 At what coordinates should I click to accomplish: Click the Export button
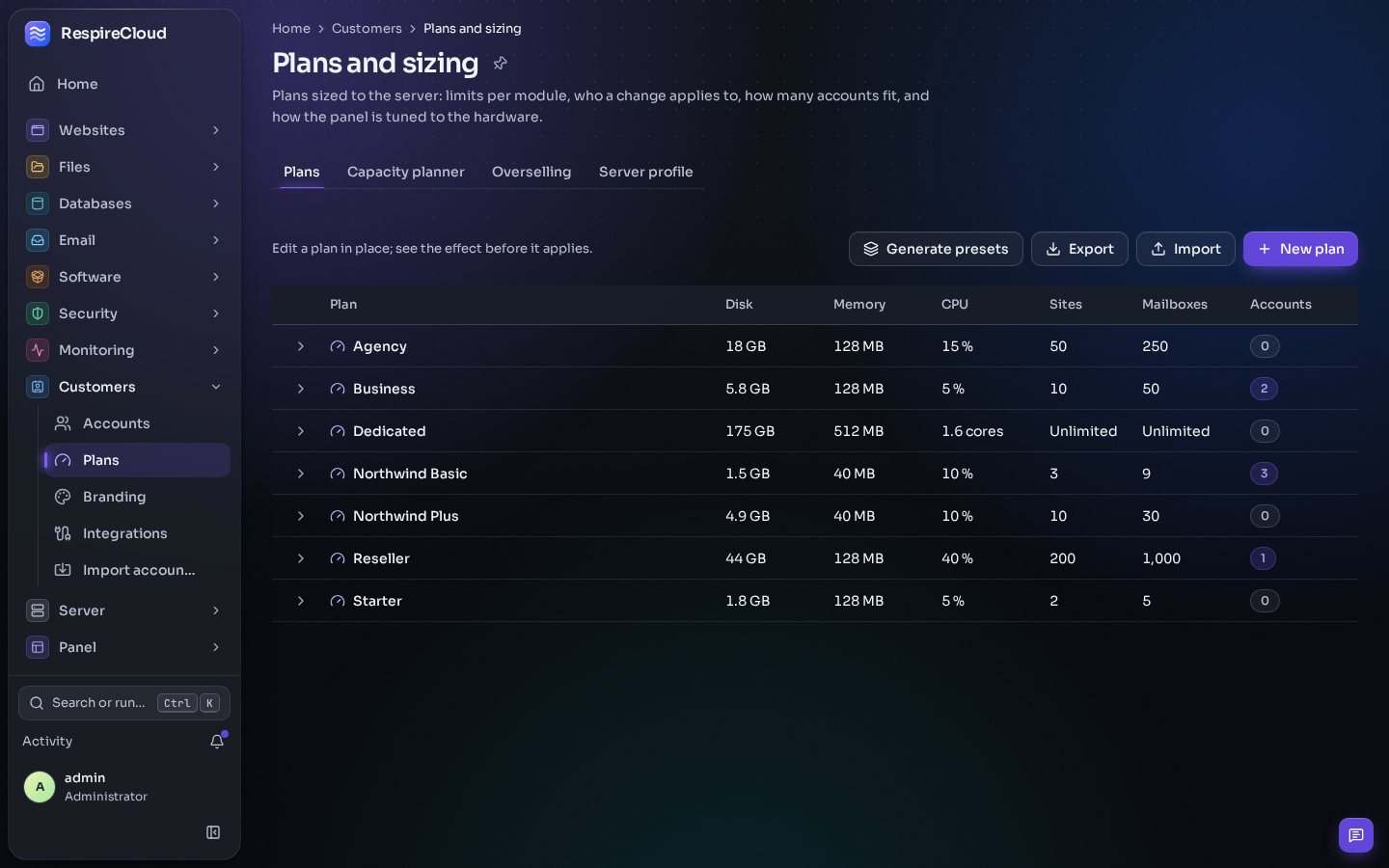click(1079, 249)
